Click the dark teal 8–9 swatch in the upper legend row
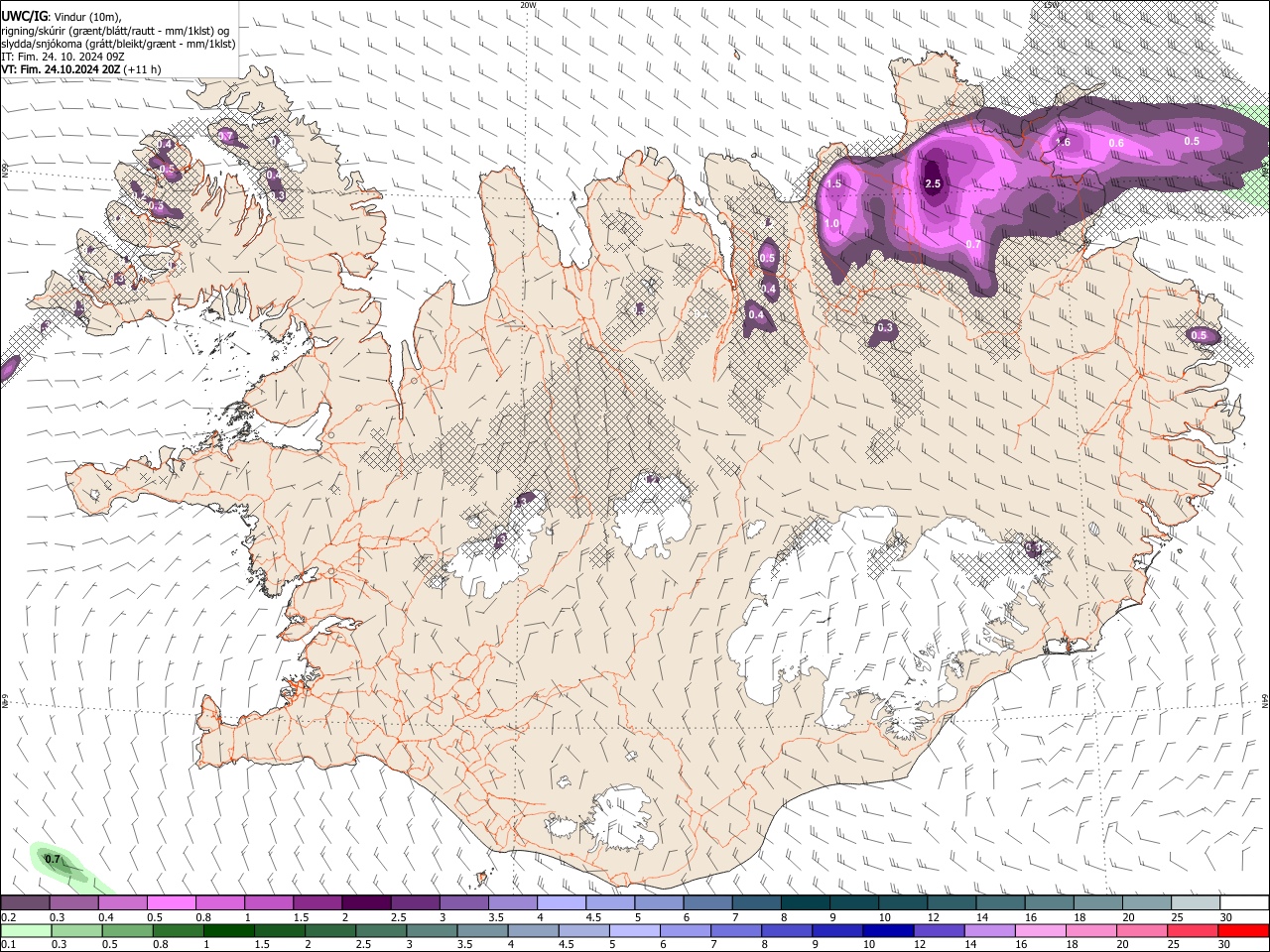1270x952 pixels. tap(806, 902)
